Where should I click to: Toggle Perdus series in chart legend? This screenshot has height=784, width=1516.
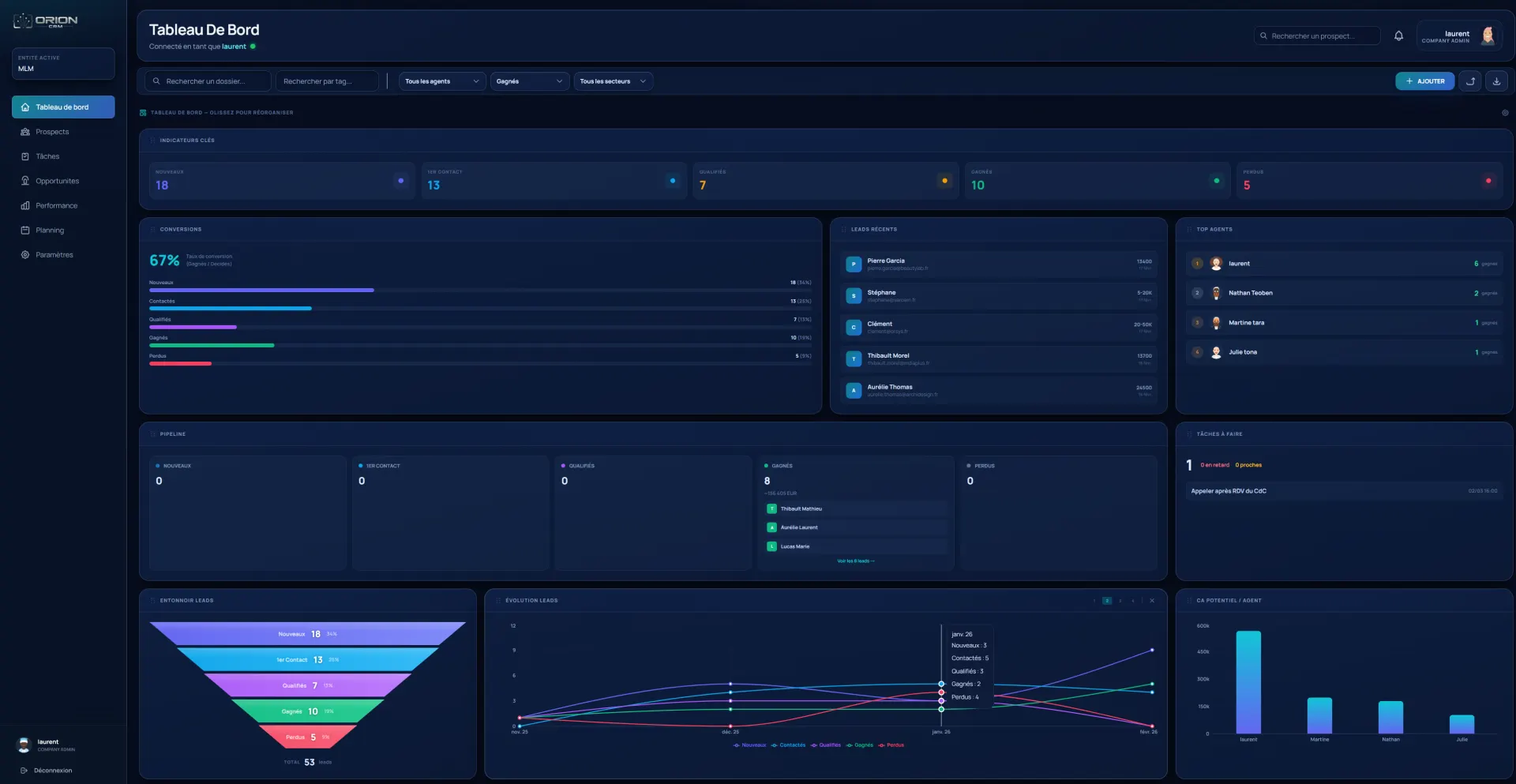coord(891,745)
